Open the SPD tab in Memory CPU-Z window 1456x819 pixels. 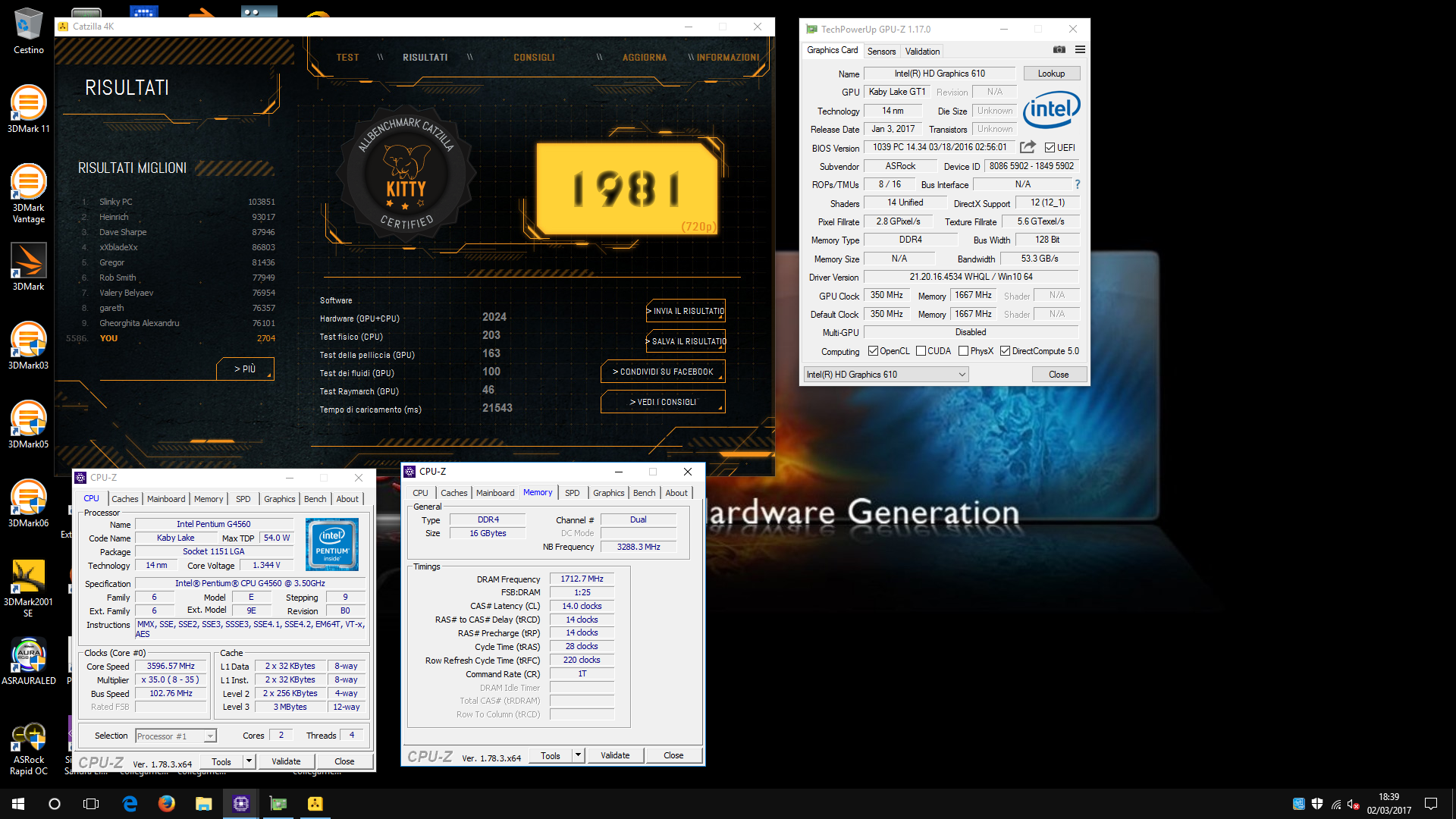point(572,493)
